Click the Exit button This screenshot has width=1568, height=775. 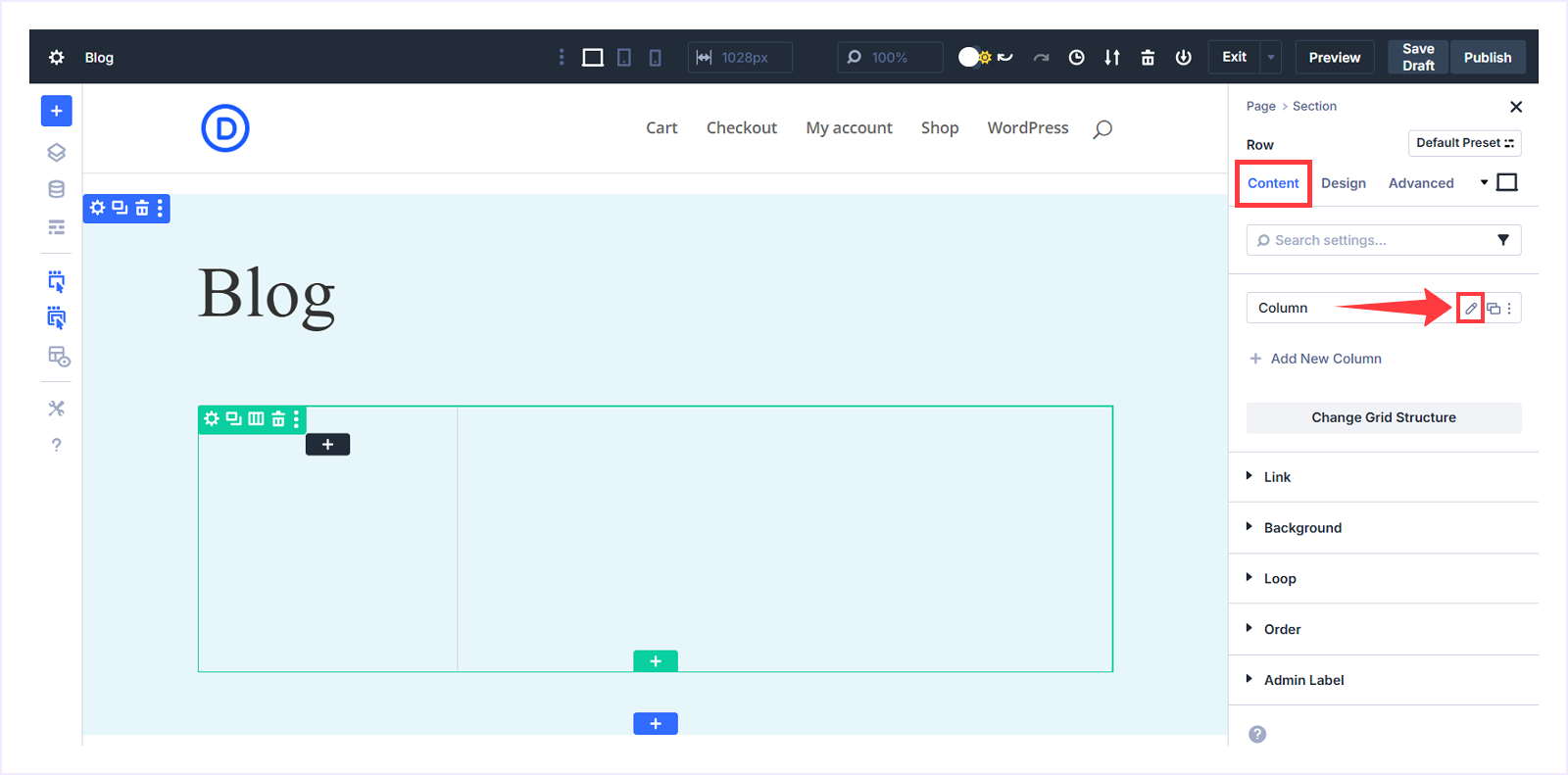(x=1235, y=57)
